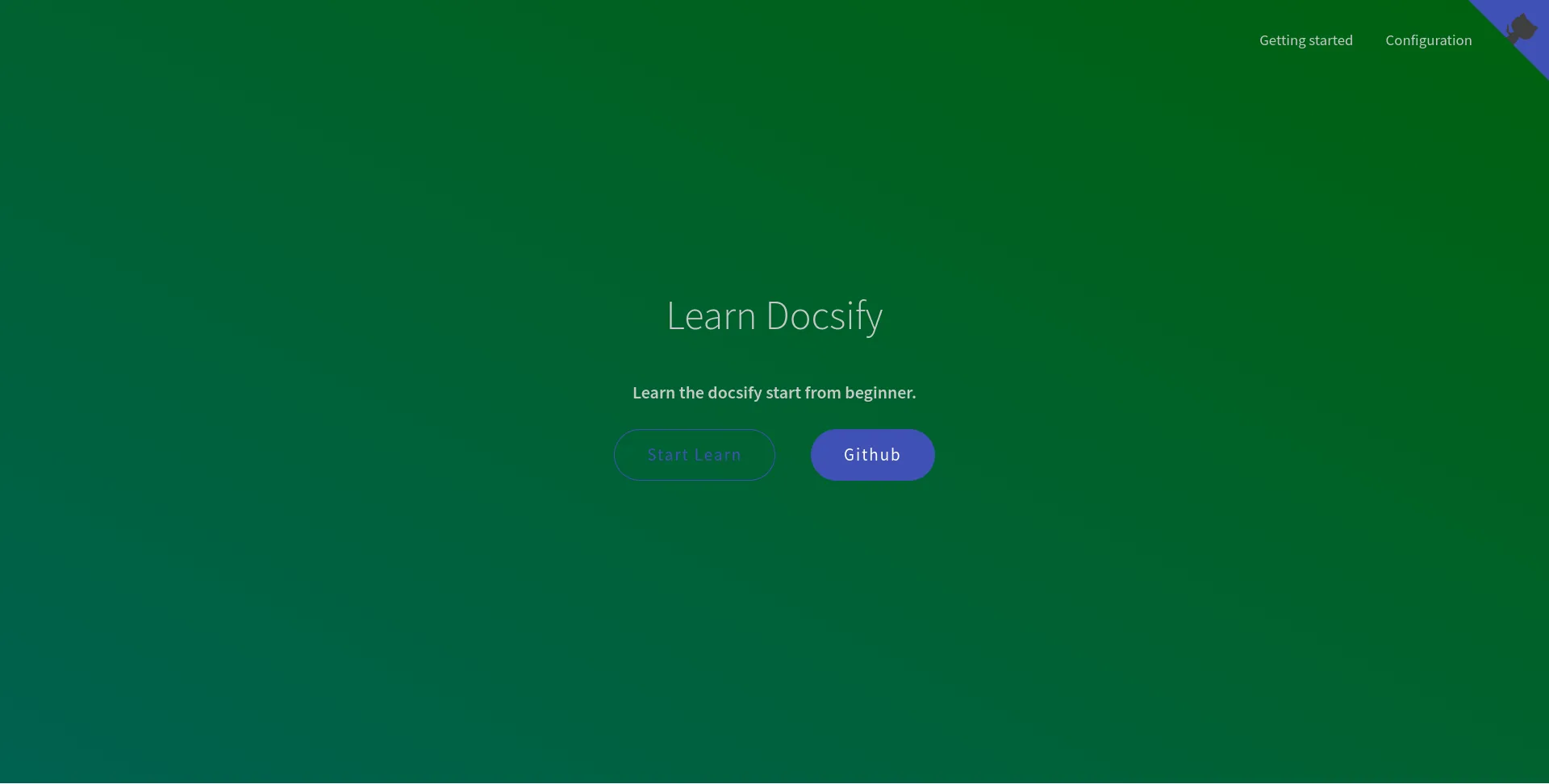This screenshot has width=1549, height=784.
Task: Open the navbar item labeled Configuration
Action: point(1428,40)
